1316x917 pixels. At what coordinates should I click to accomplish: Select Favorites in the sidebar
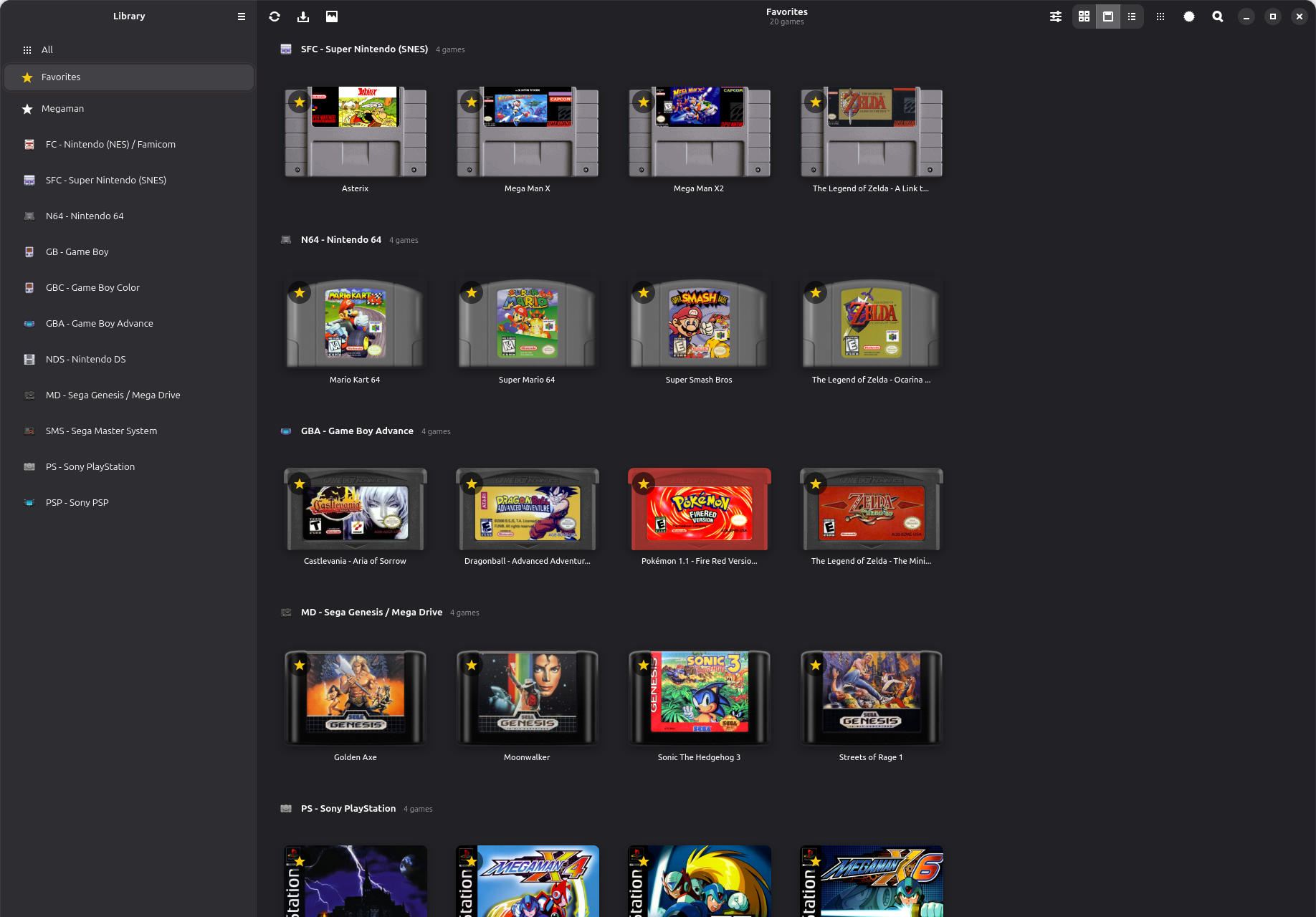(129, 77)
